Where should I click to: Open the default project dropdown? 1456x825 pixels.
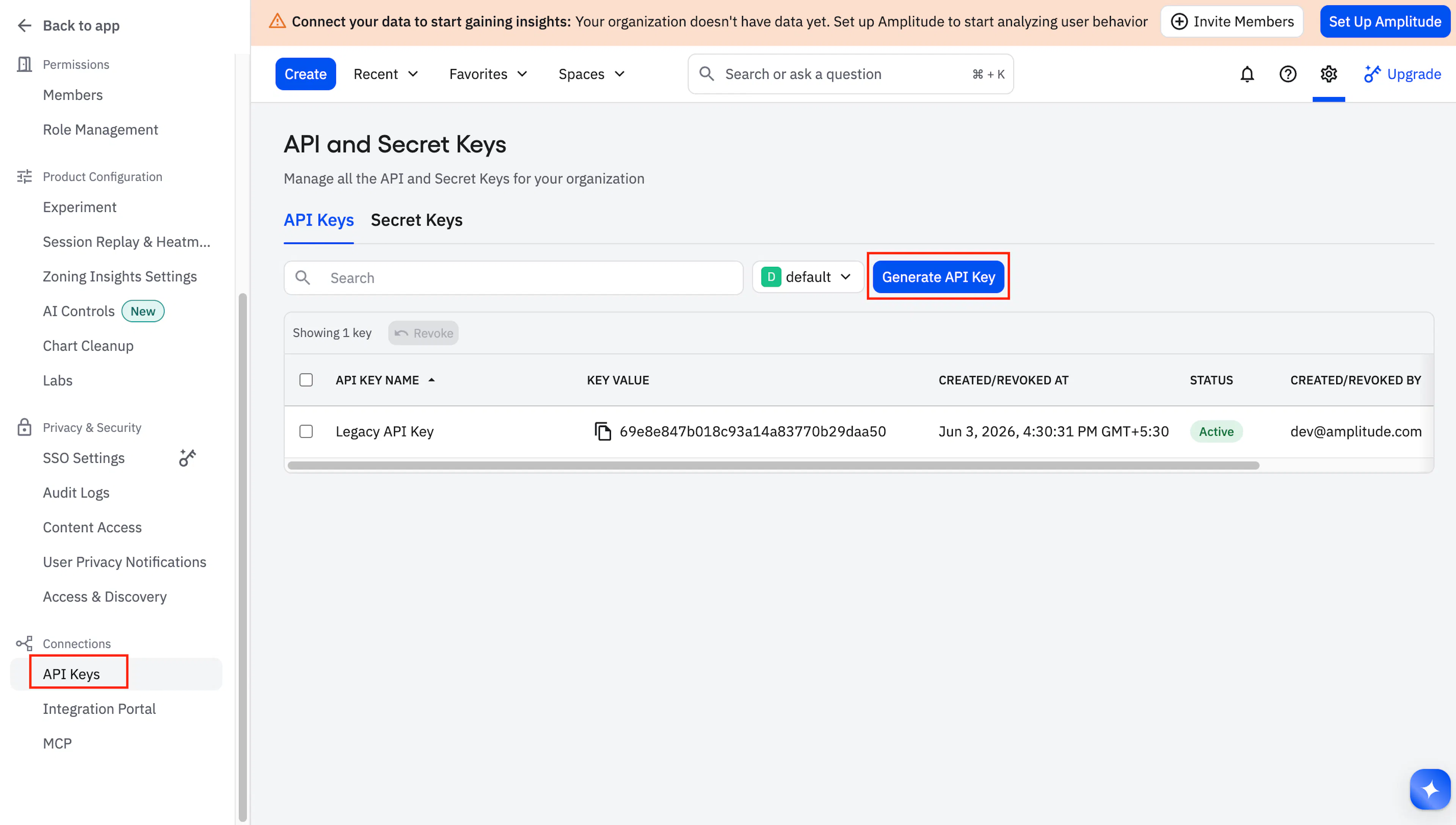click(x=807, y=277)
